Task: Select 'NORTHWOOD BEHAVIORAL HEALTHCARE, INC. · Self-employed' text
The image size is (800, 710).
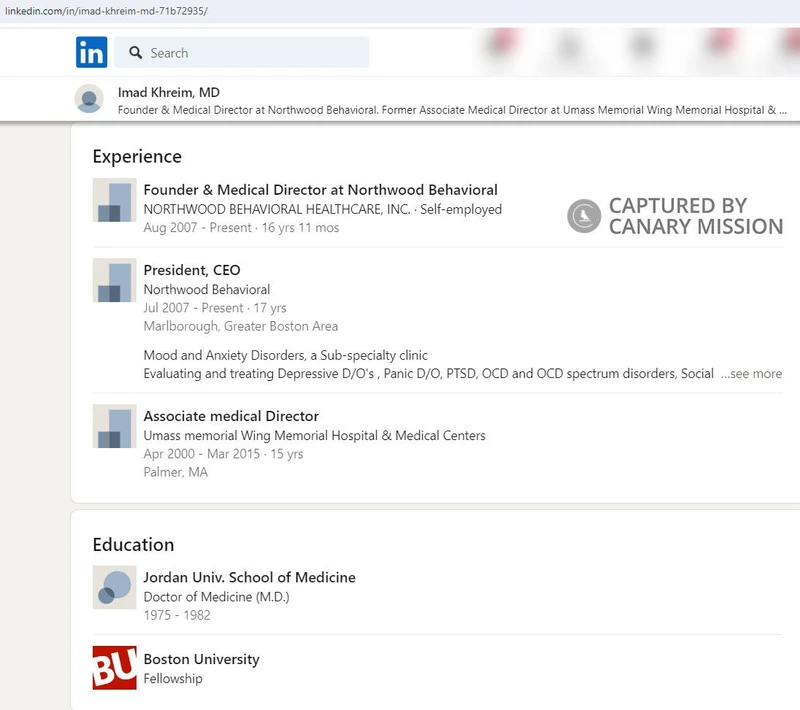Action: (x=322, y=209)
